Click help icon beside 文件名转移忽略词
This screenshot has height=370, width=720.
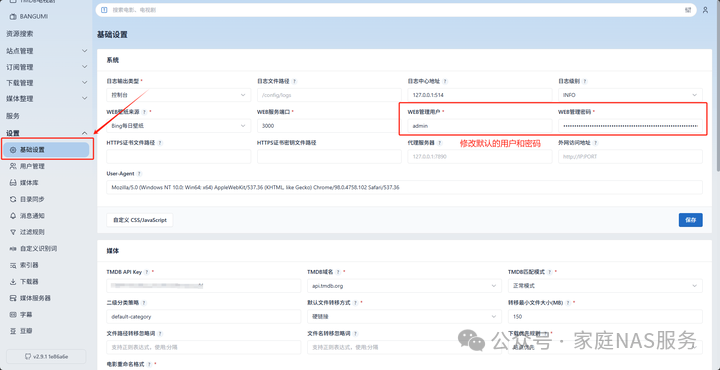pyautogui.click(x=355, y=334)
